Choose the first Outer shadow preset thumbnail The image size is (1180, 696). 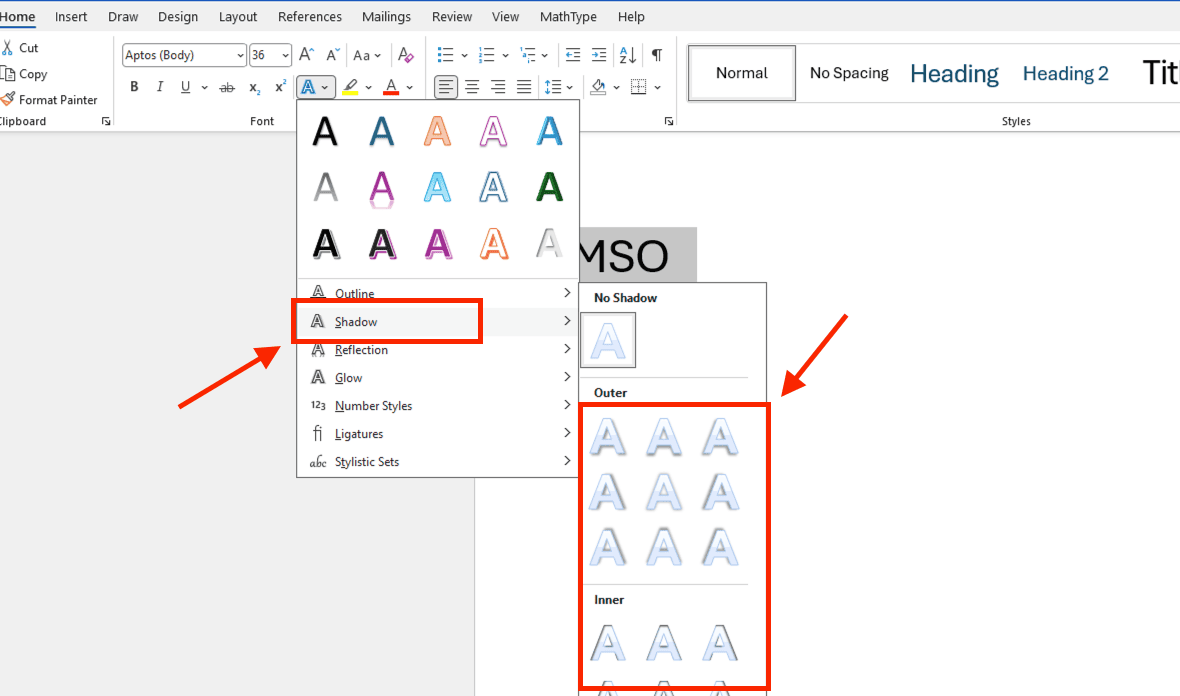[609, 436]
